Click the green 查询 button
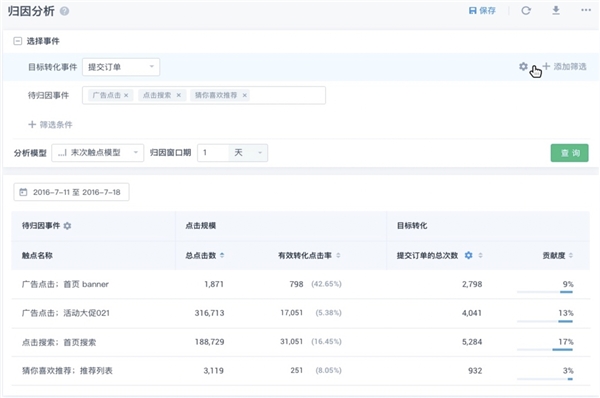The width and height of the screenshot is (600, 398). pos(569,153)
